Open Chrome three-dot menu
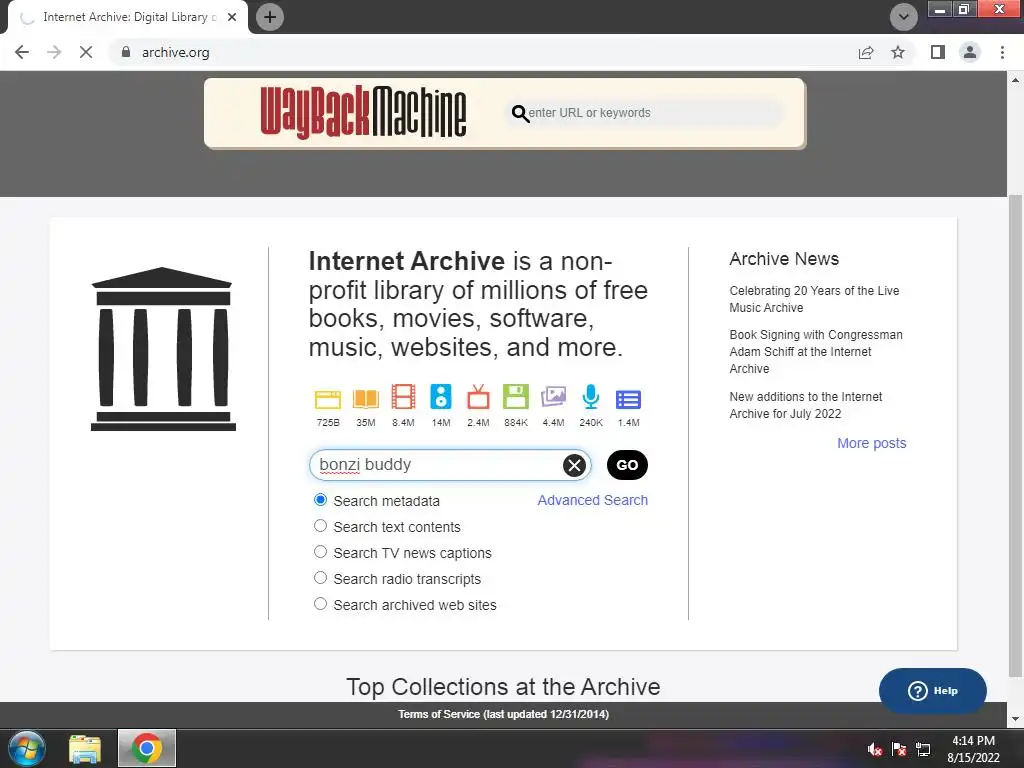 click(1002, 52)
